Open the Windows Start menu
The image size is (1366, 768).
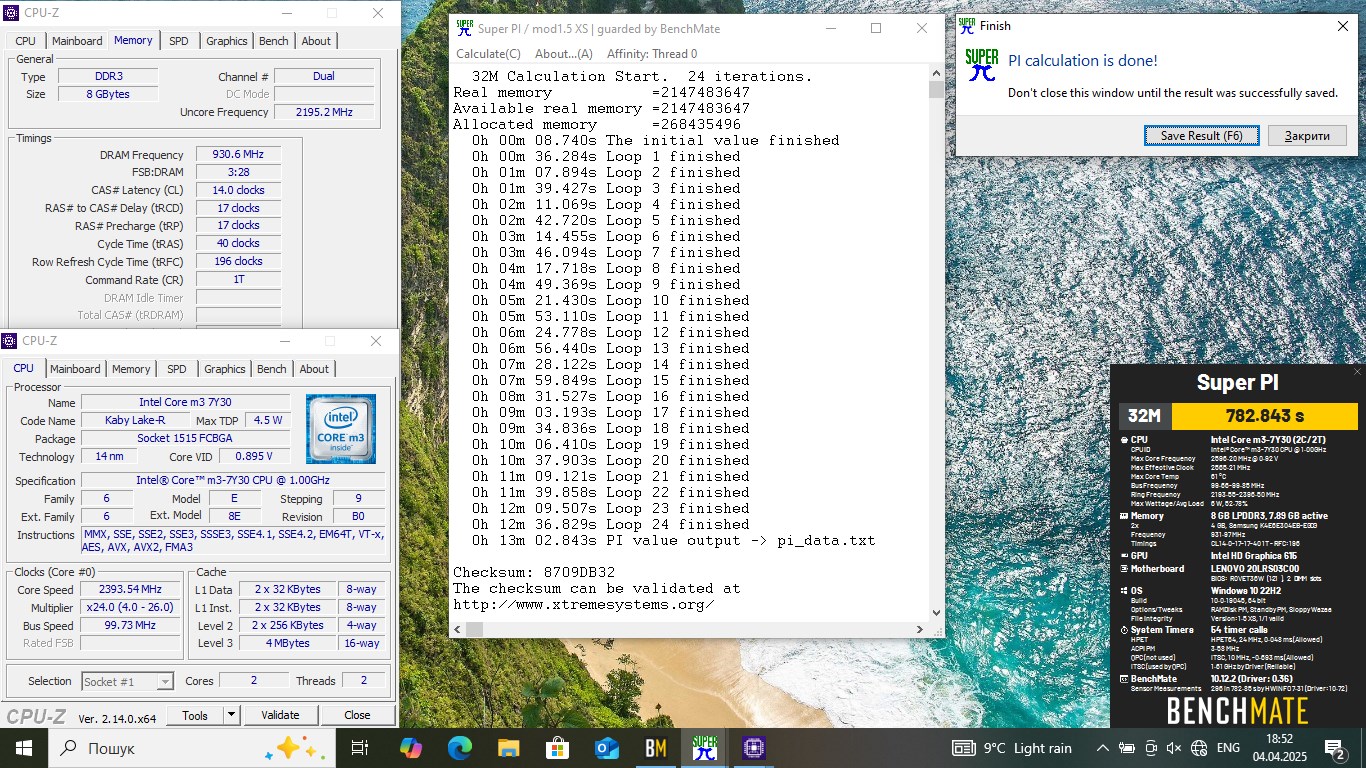[24, 747]
